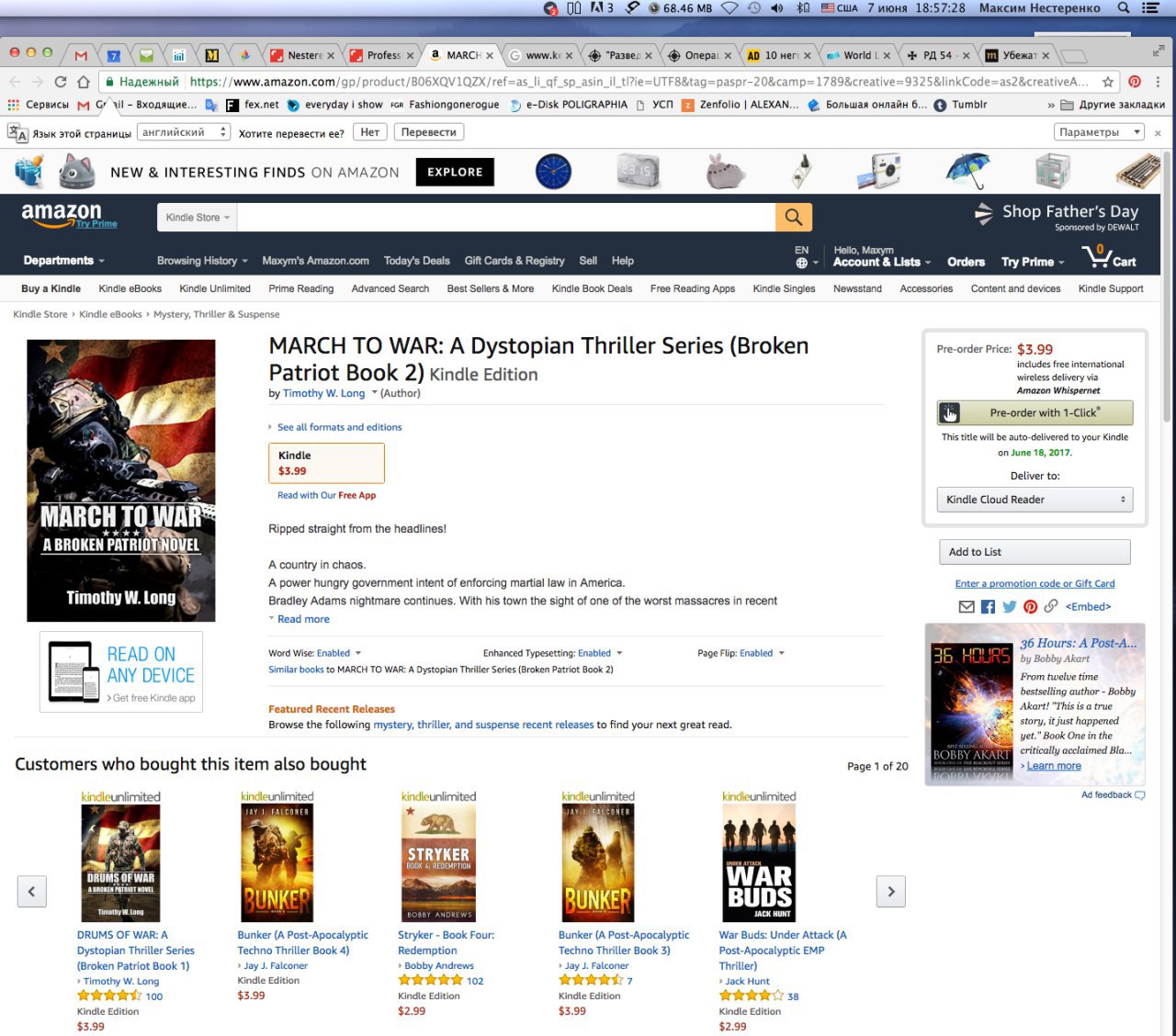Image resolution: width=1176 pixels, height=1036 pixels.
Task: Click browser address bar URL
Action: pos(639,82)
